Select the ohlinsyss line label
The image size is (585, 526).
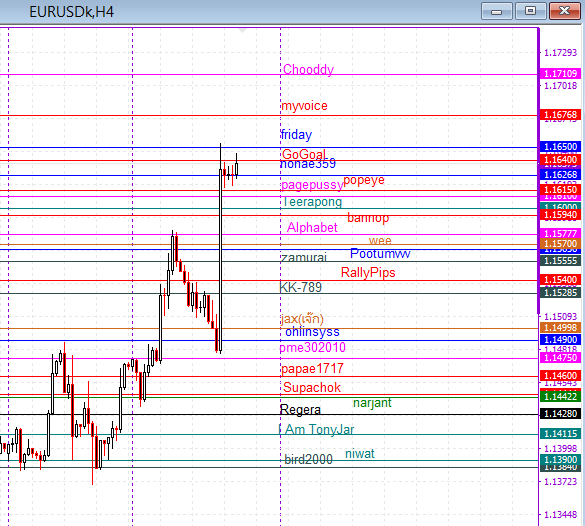tap(312, 332)
